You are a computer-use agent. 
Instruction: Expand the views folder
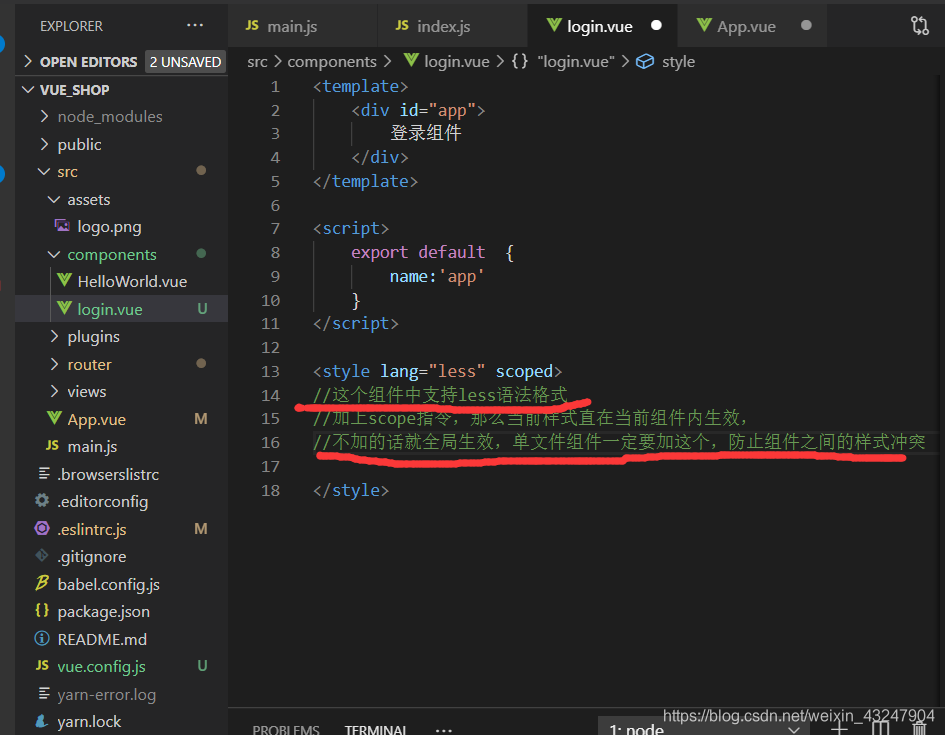click(x=54, y=392)
